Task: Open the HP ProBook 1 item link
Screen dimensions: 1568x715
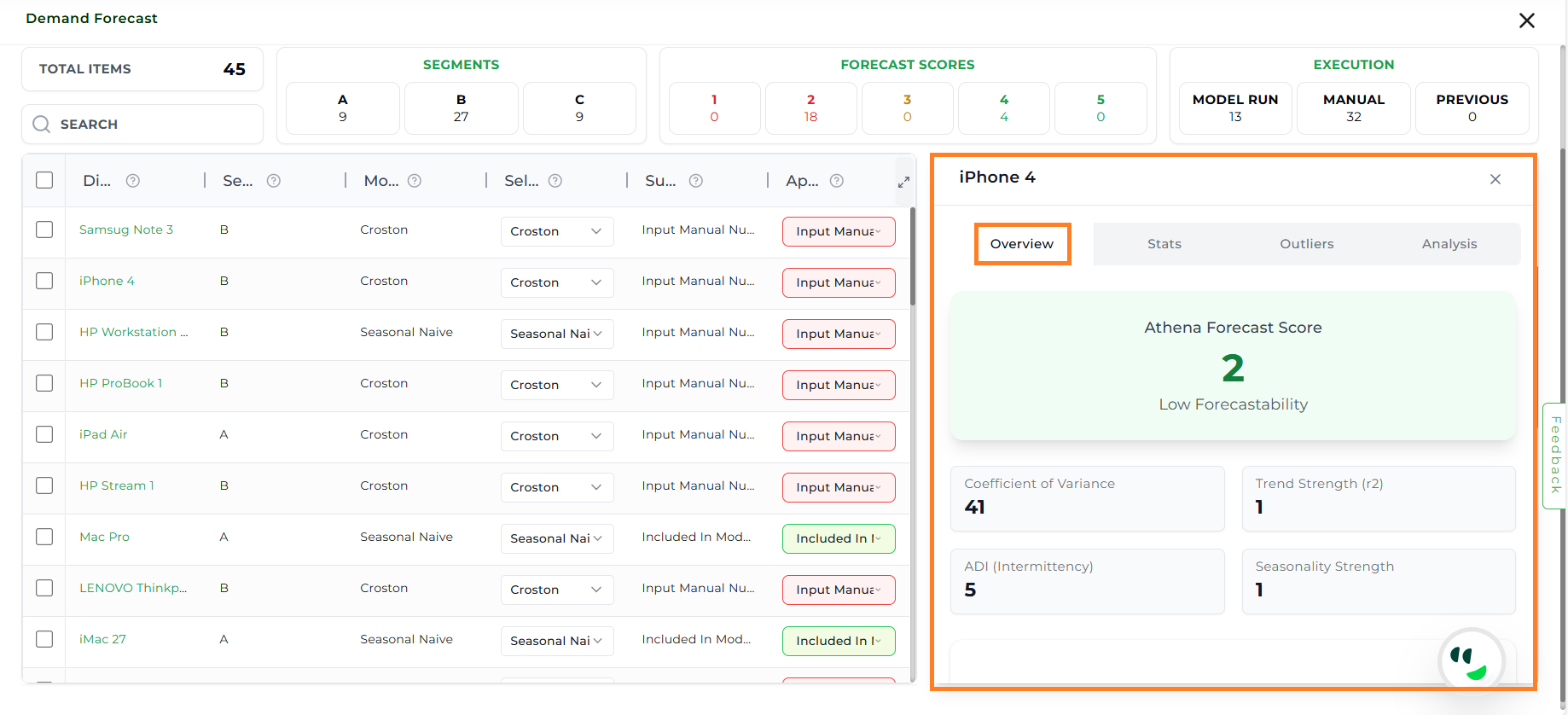Action: (x=120, y=383)
